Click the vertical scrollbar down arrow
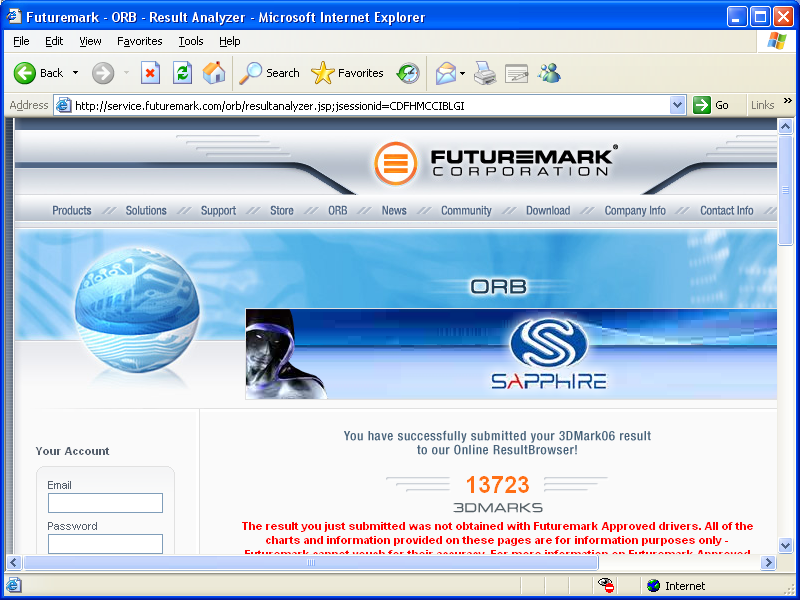 coord(785,545)
